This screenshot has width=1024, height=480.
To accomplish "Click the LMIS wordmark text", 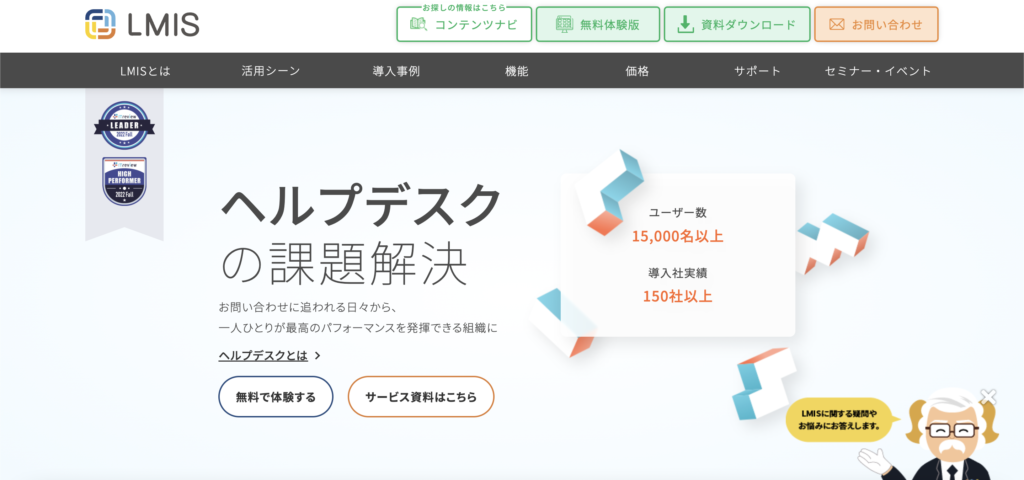I will tap(163, 25).
